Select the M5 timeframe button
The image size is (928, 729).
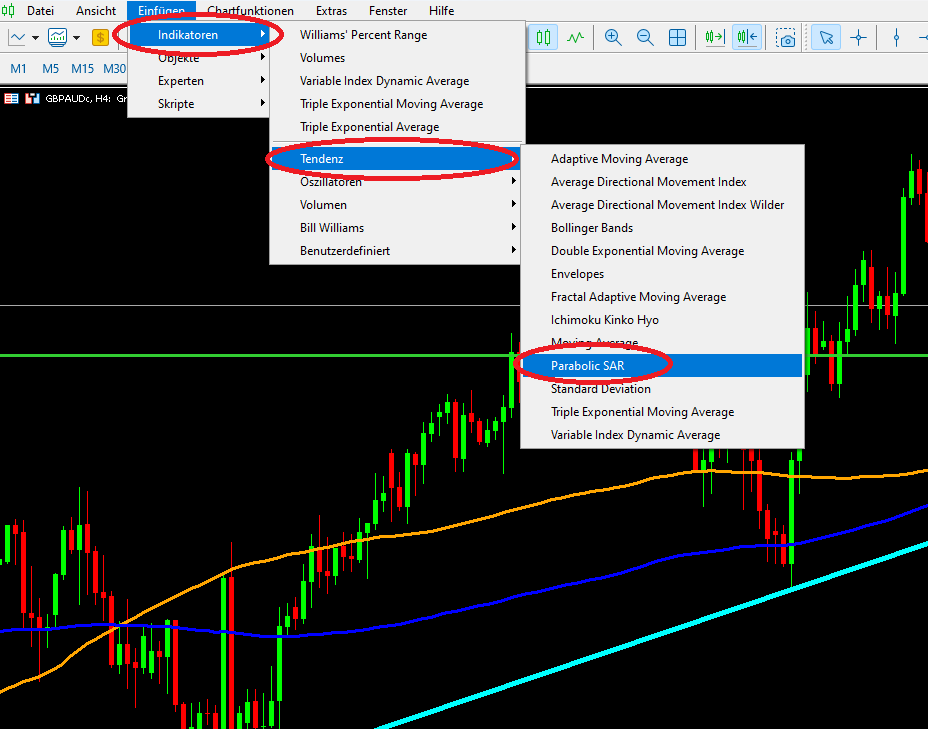pyautogui.click(x=51, y=68)
